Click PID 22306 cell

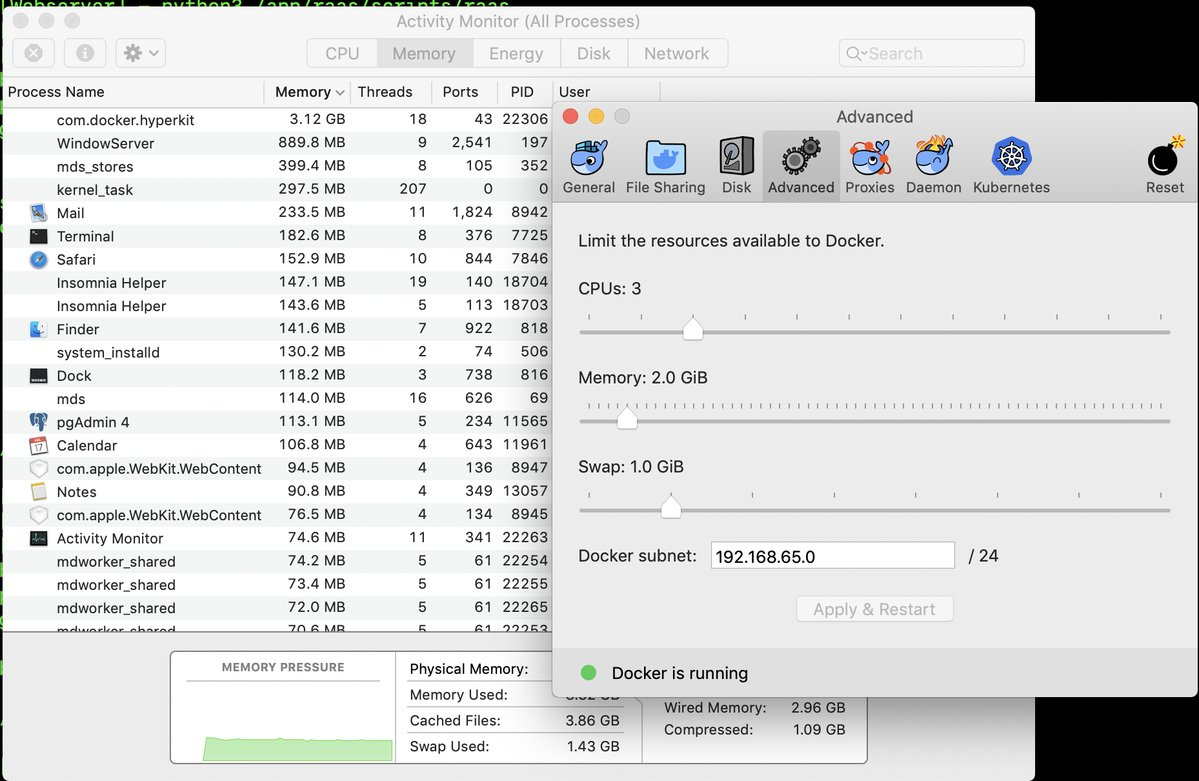tap(525, 120)
